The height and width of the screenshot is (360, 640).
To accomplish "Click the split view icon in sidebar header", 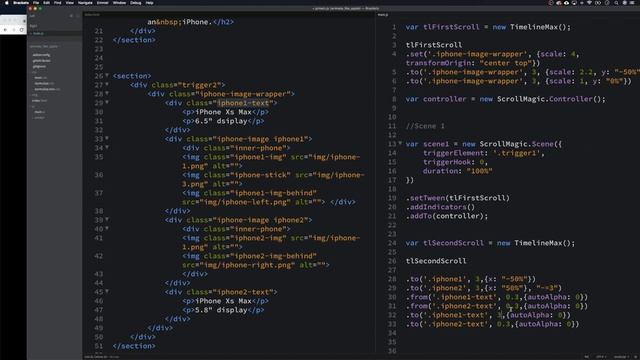I will click(x=78, y=16).
